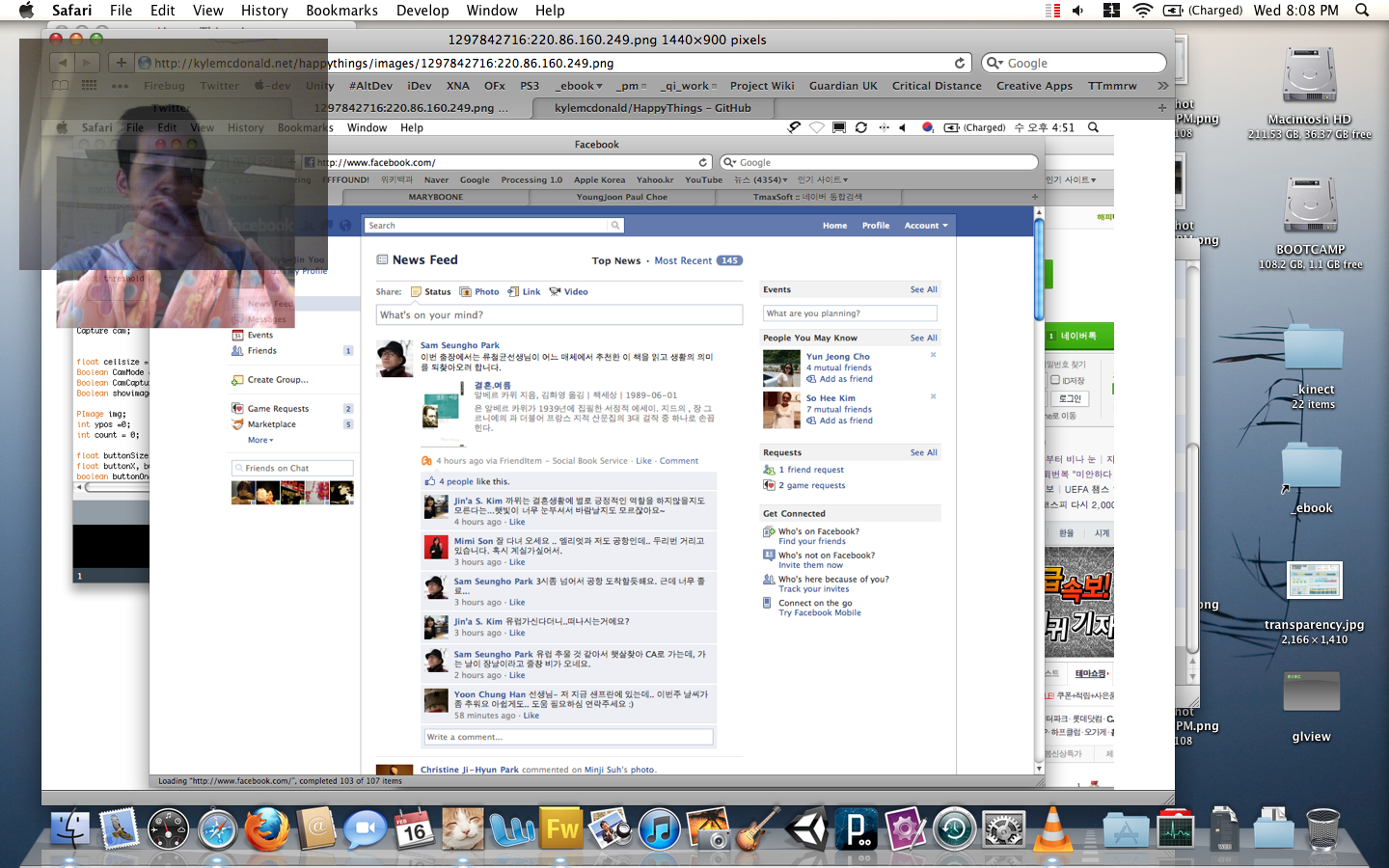Launch Firefox from the dock
The image size is (1389, 868).
click(x=266, y=829)
